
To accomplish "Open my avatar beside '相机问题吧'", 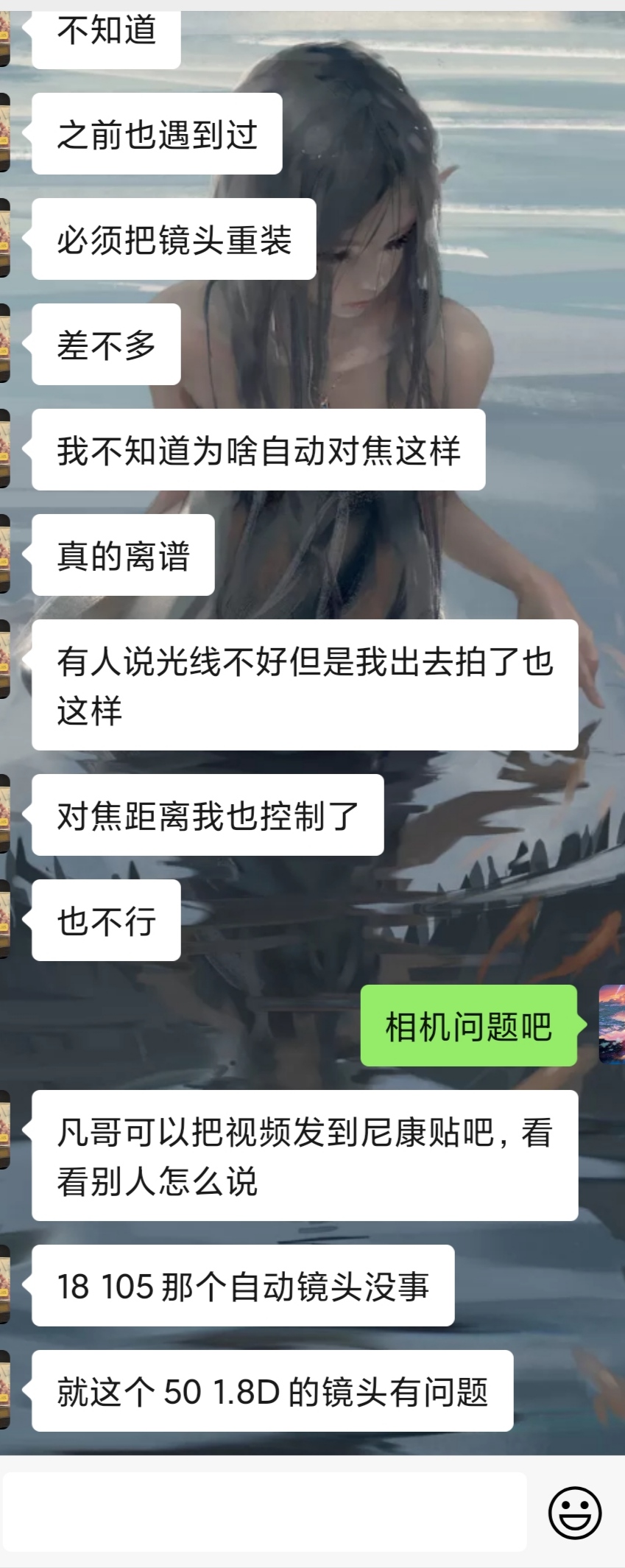I will [612, 1024].
